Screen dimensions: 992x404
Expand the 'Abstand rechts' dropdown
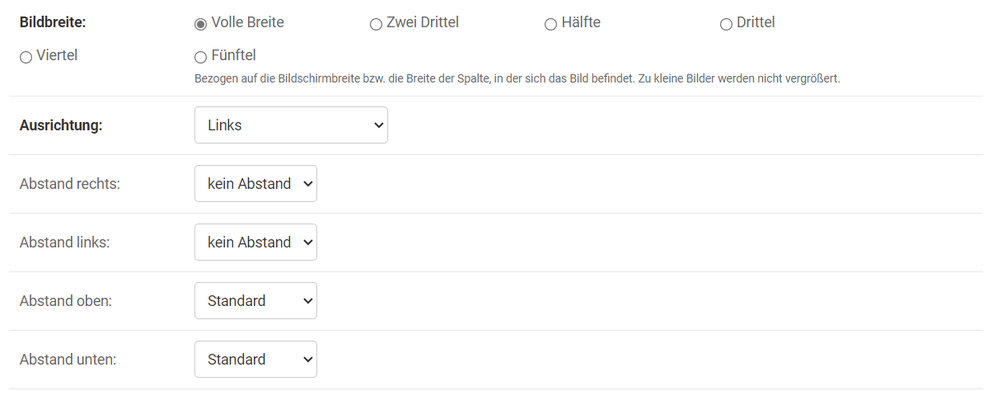pyautogui.click(x=255, y=184)
